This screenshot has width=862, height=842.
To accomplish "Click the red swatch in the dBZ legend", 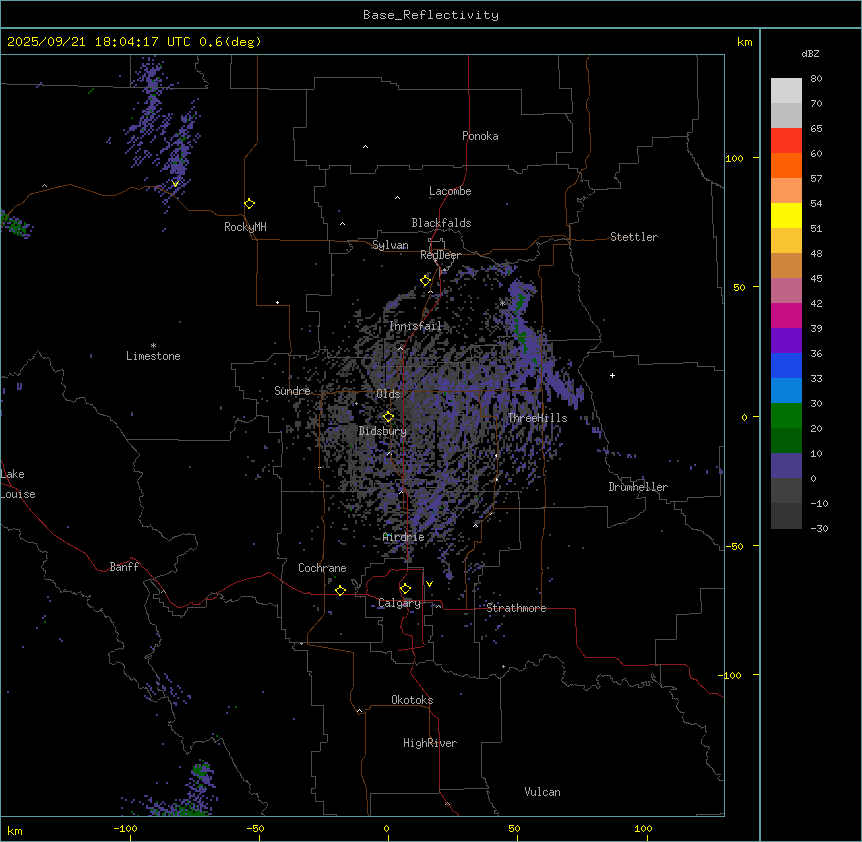I will (x=786, y=140).
